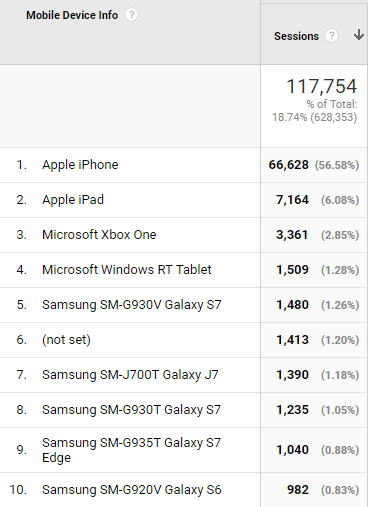
Task: Click help icon beside Mobile Device Info
Action: coord(131,15)
